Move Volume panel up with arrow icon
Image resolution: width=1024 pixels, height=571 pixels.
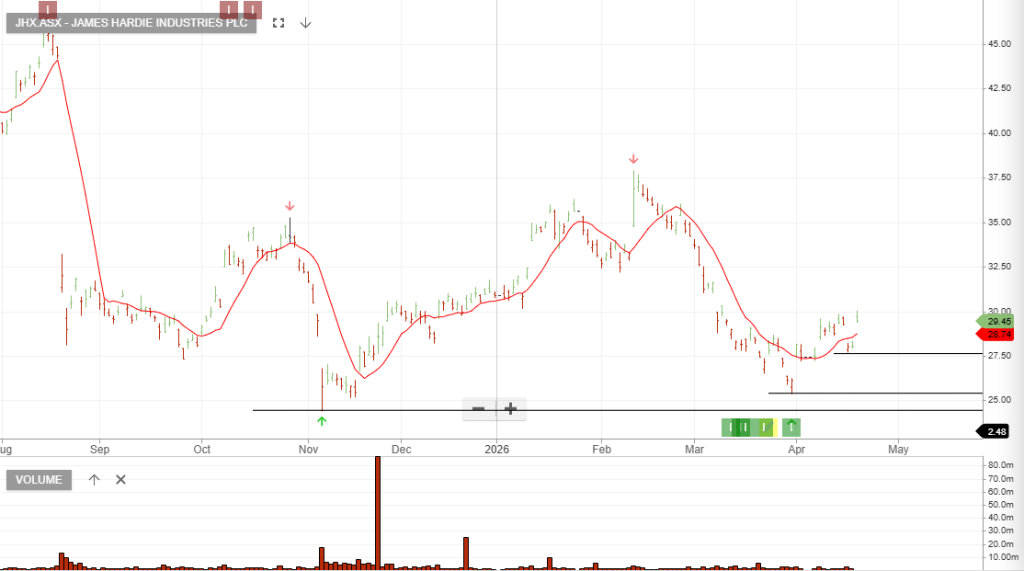94,480
